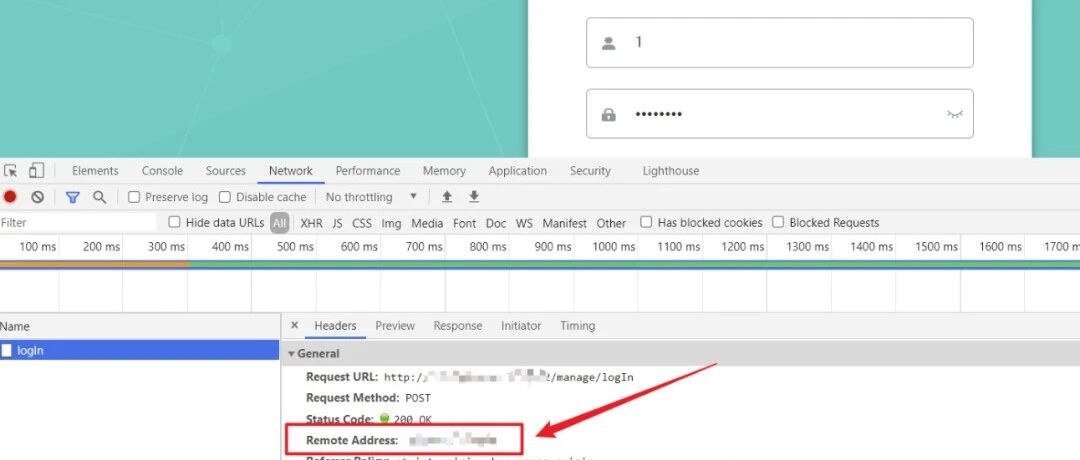Toggle the device toolbar icon
Viewport: 1080px width, 460px height.
pos(37,171)
